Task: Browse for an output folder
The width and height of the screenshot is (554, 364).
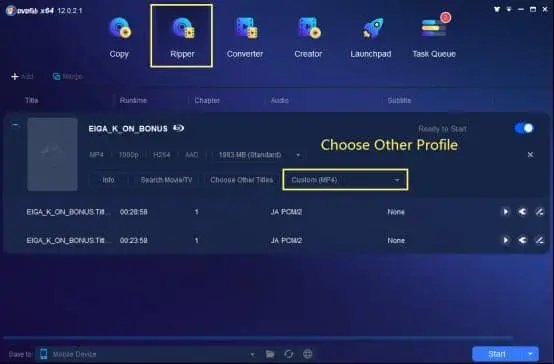Action: tap(270, 354)
